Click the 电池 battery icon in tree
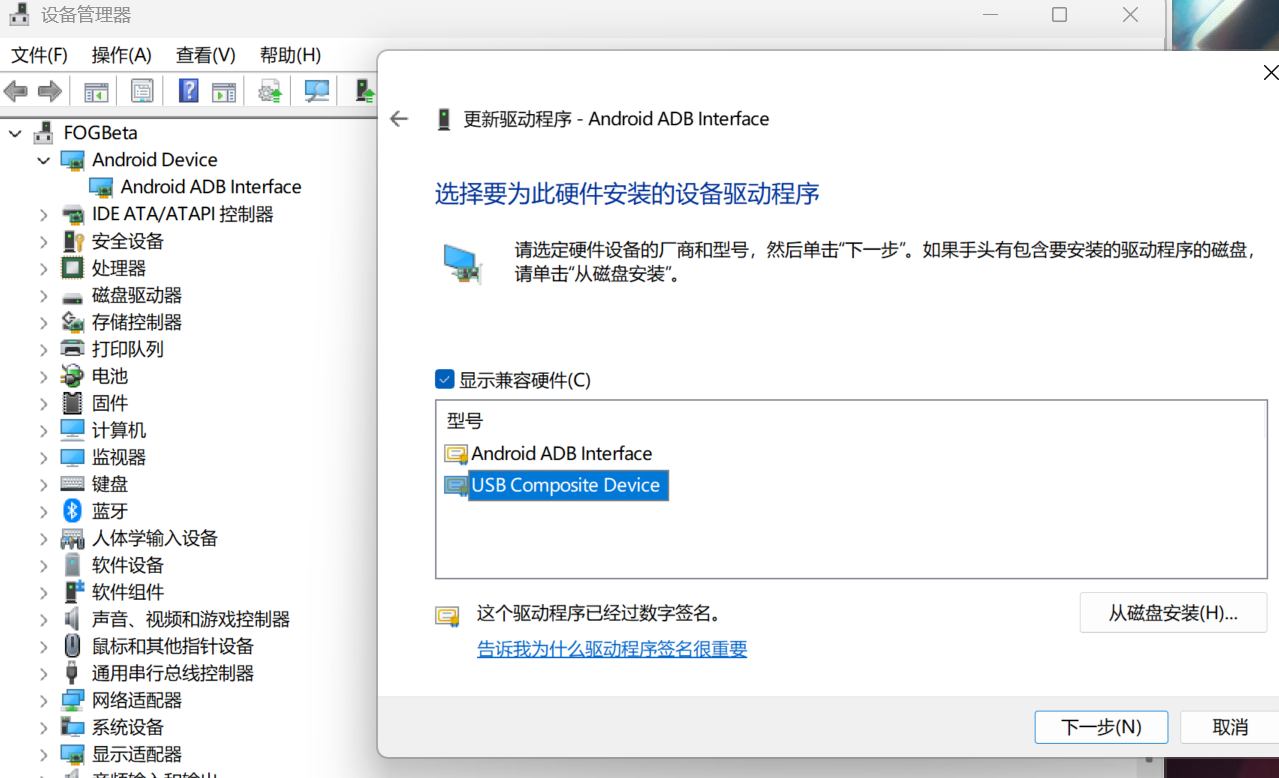This screenshot has width=1279, height=778. [72, 376]
